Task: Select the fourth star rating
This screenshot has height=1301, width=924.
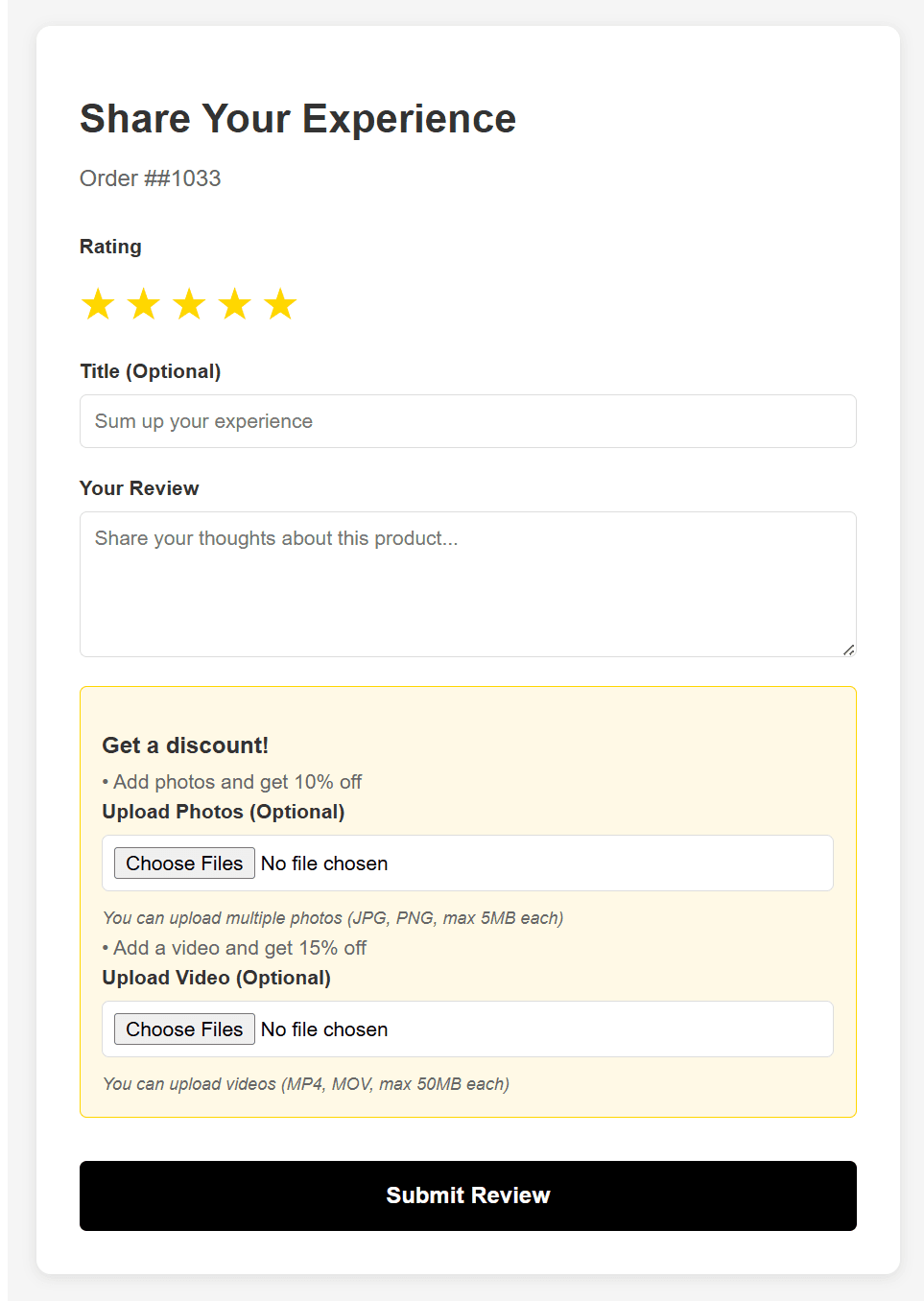Action: (x=235, y=304)
